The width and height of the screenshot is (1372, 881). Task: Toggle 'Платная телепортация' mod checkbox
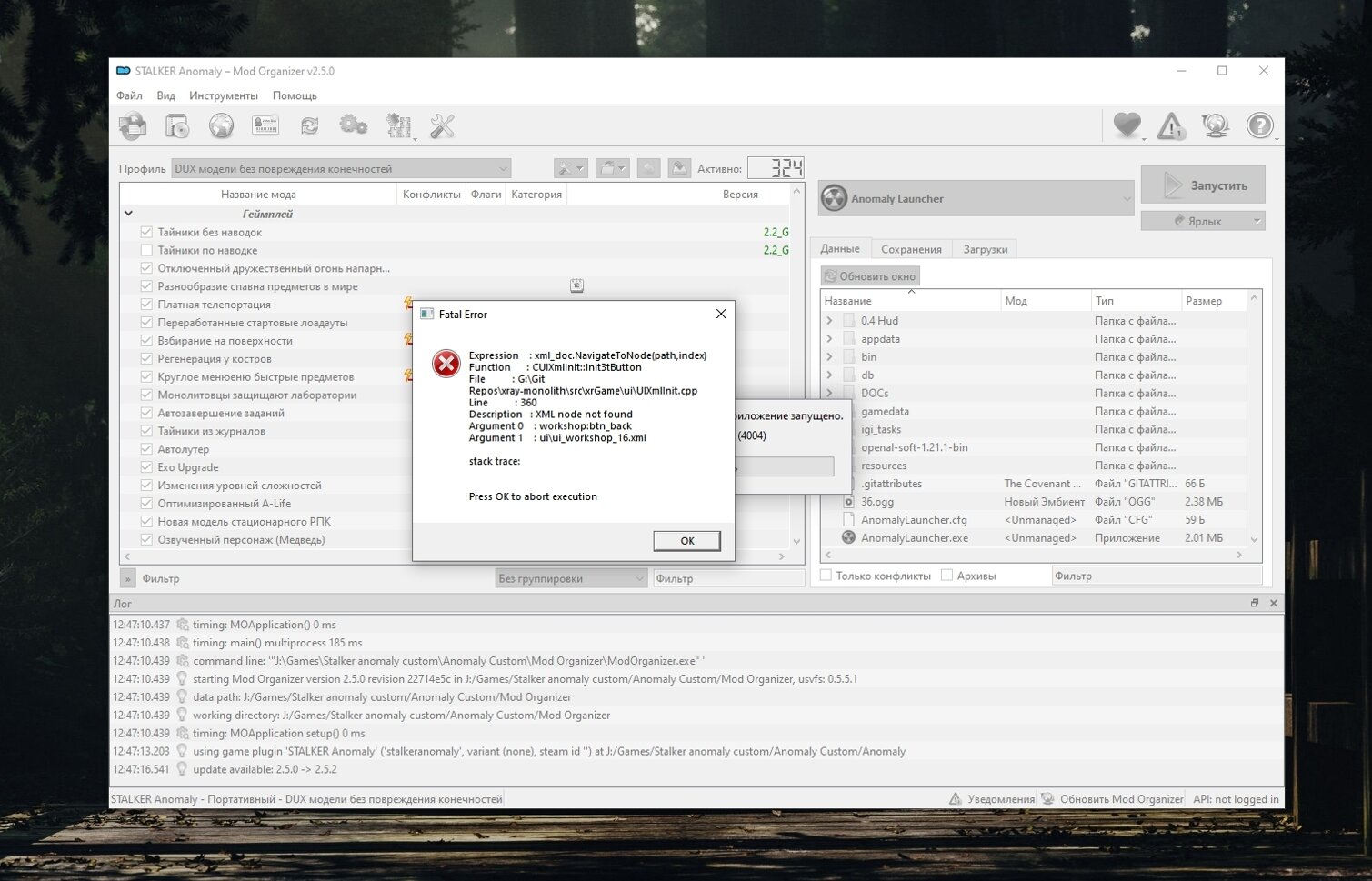146,305
